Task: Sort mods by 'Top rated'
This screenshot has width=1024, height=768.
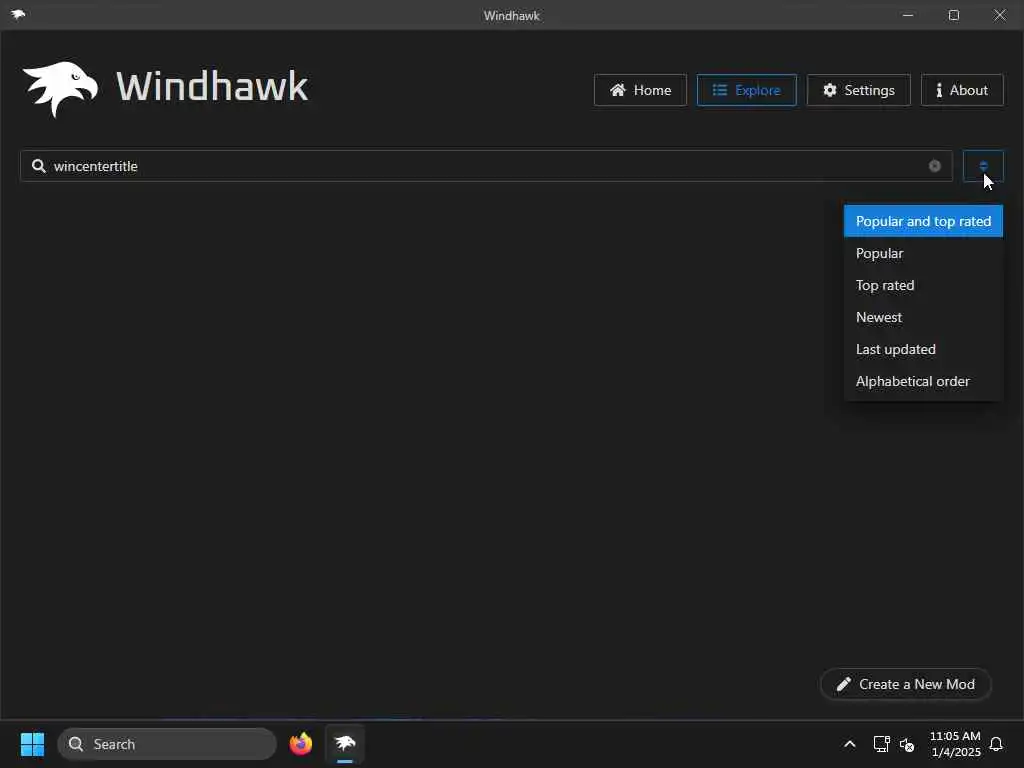Action: point(923,285)
